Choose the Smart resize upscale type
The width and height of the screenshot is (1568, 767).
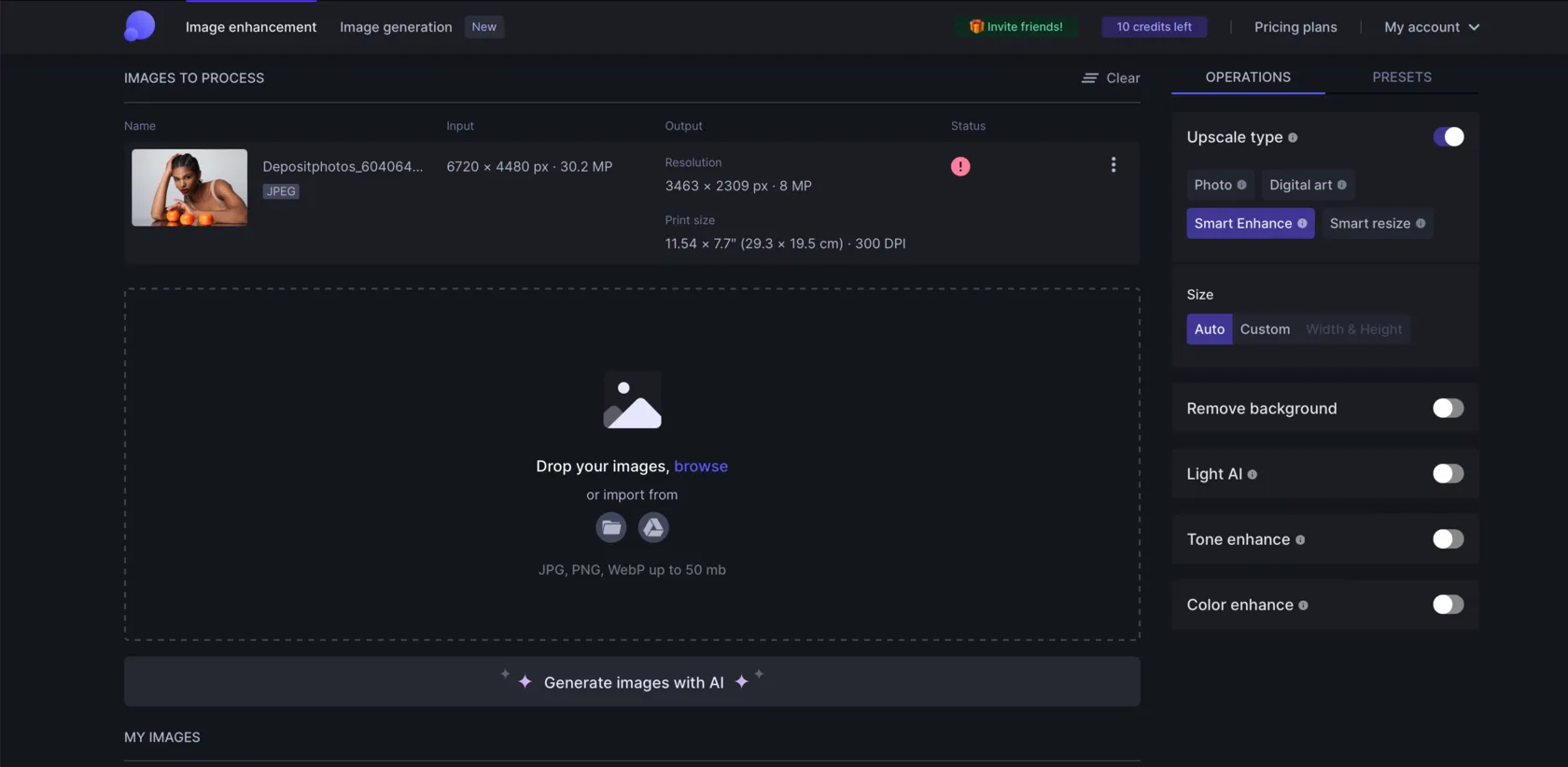click(1376, 224)
